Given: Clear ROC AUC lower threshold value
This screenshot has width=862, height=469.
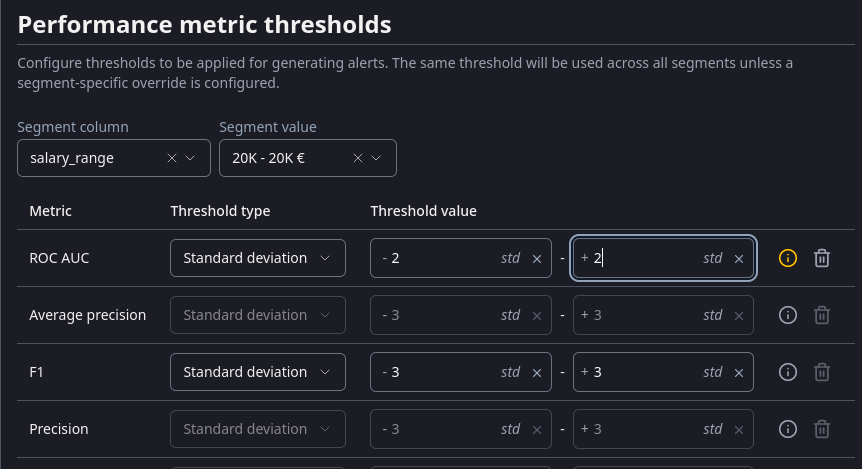Looking at the screenshot, I should tap(537, 258).
